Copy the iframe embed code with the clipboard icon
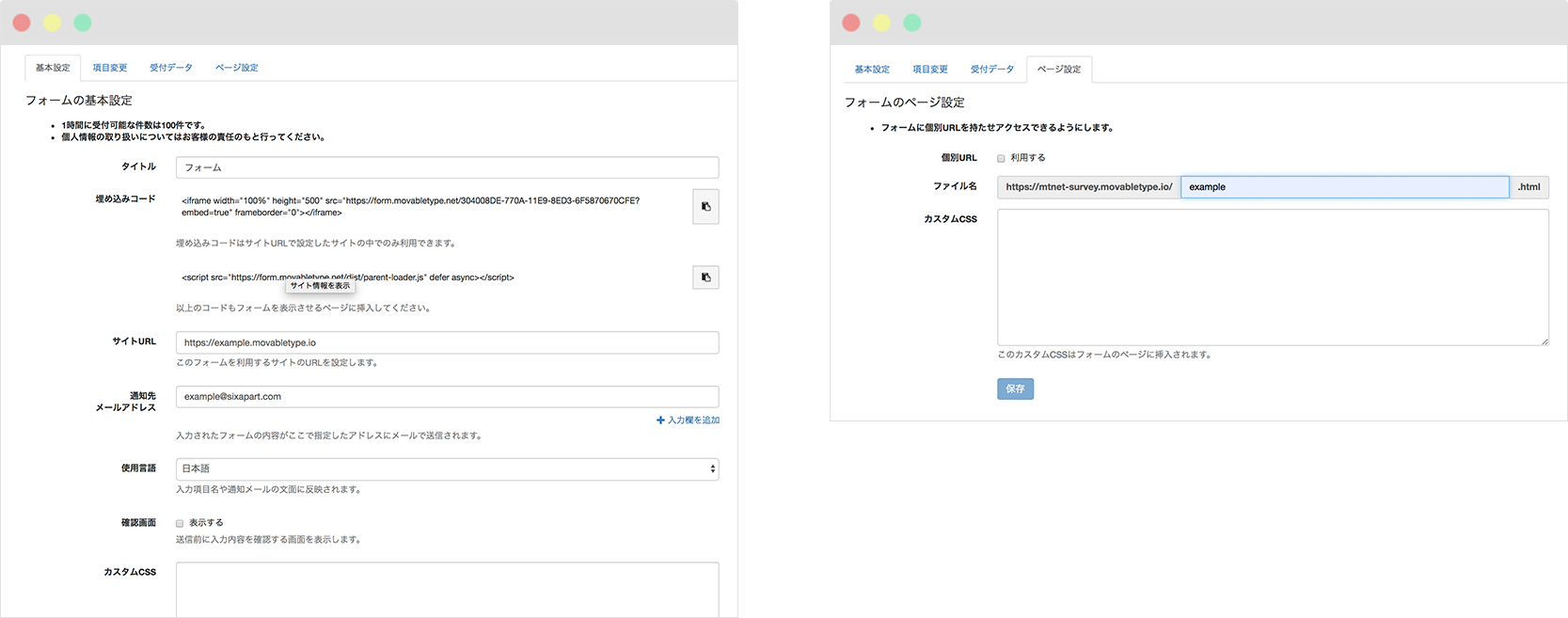 click(705, 207)
